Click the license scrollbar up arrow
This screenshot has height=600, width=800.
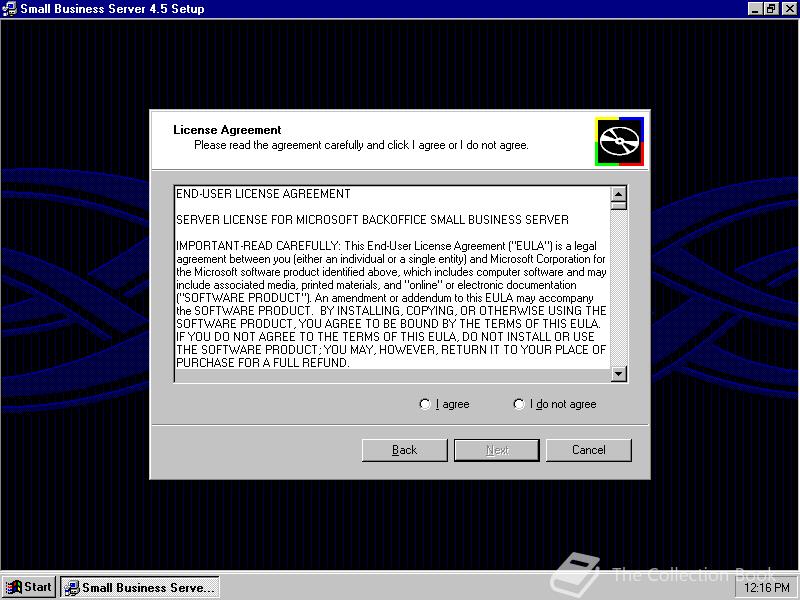[618, 194]
